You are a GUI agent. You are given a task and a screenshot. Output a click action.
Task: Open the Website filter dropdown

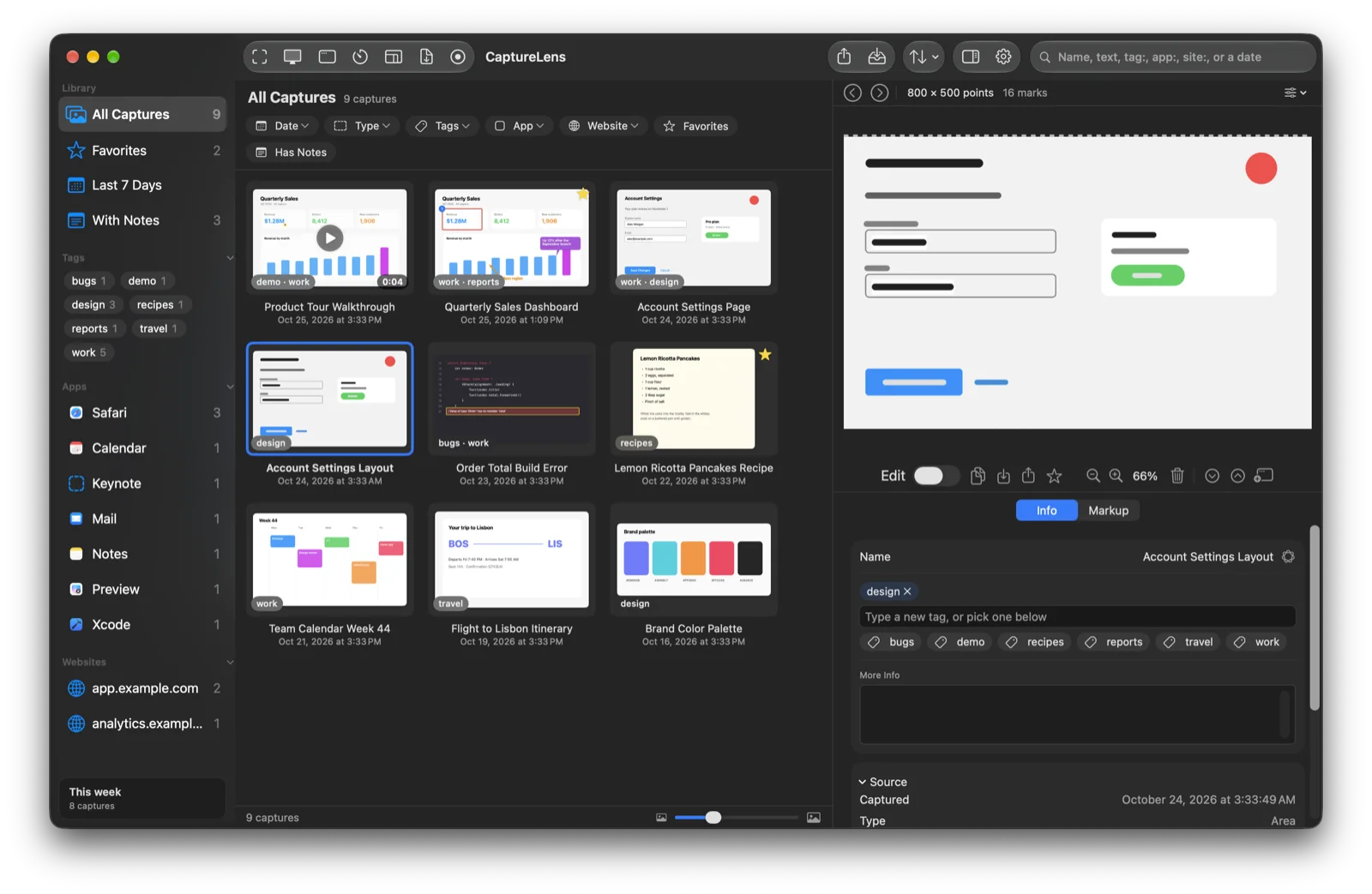click(x=604, y=126)
